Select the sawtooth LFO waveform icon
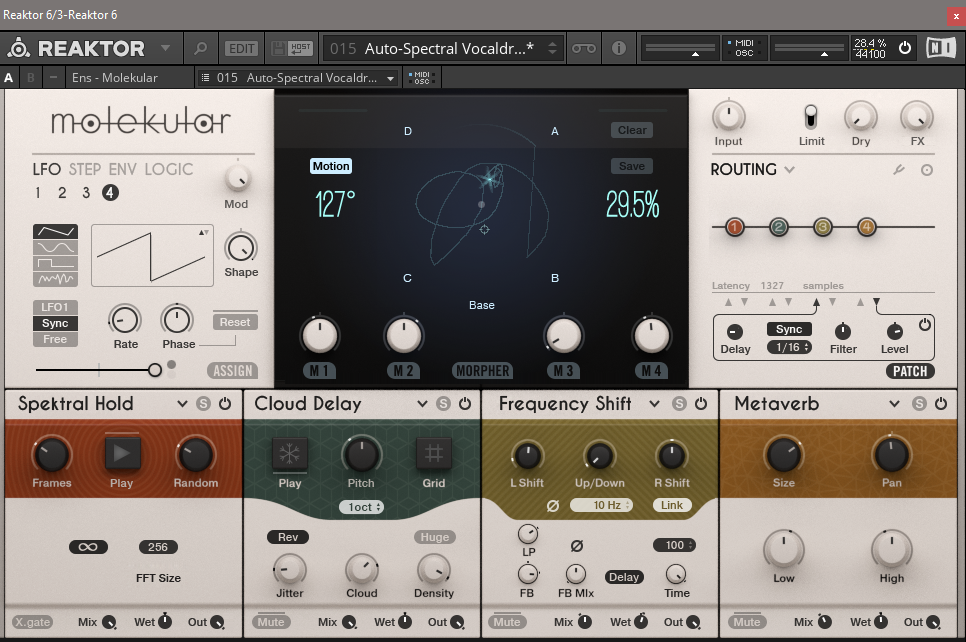The width and height of the screenshot is (966, 642). click(55, 231)
